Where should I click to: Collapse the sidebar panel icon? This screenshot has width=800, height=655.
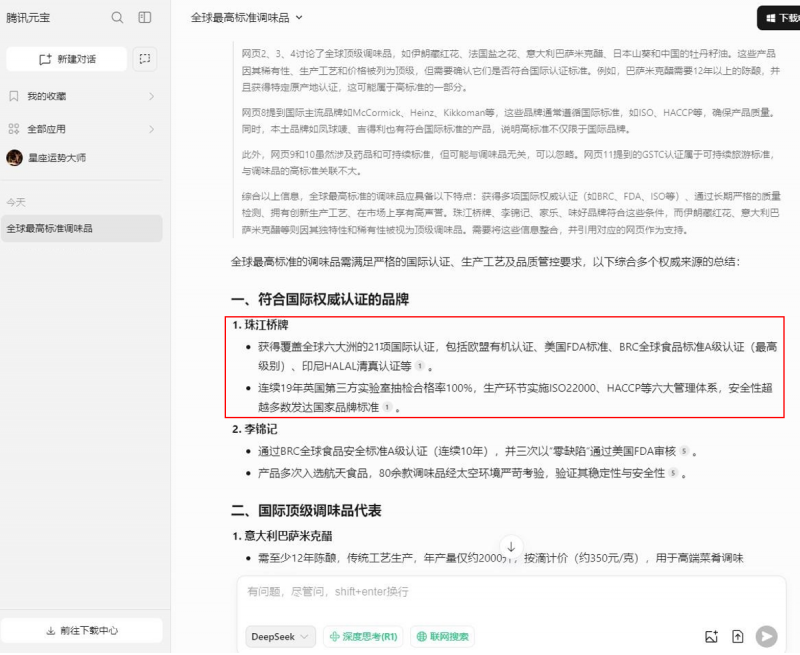point(145,18)
